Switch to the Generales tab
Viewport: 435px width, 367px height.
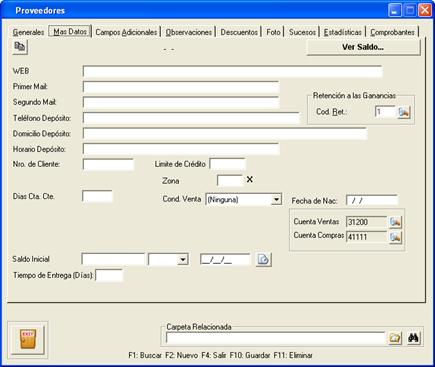[x=28, y=32]
